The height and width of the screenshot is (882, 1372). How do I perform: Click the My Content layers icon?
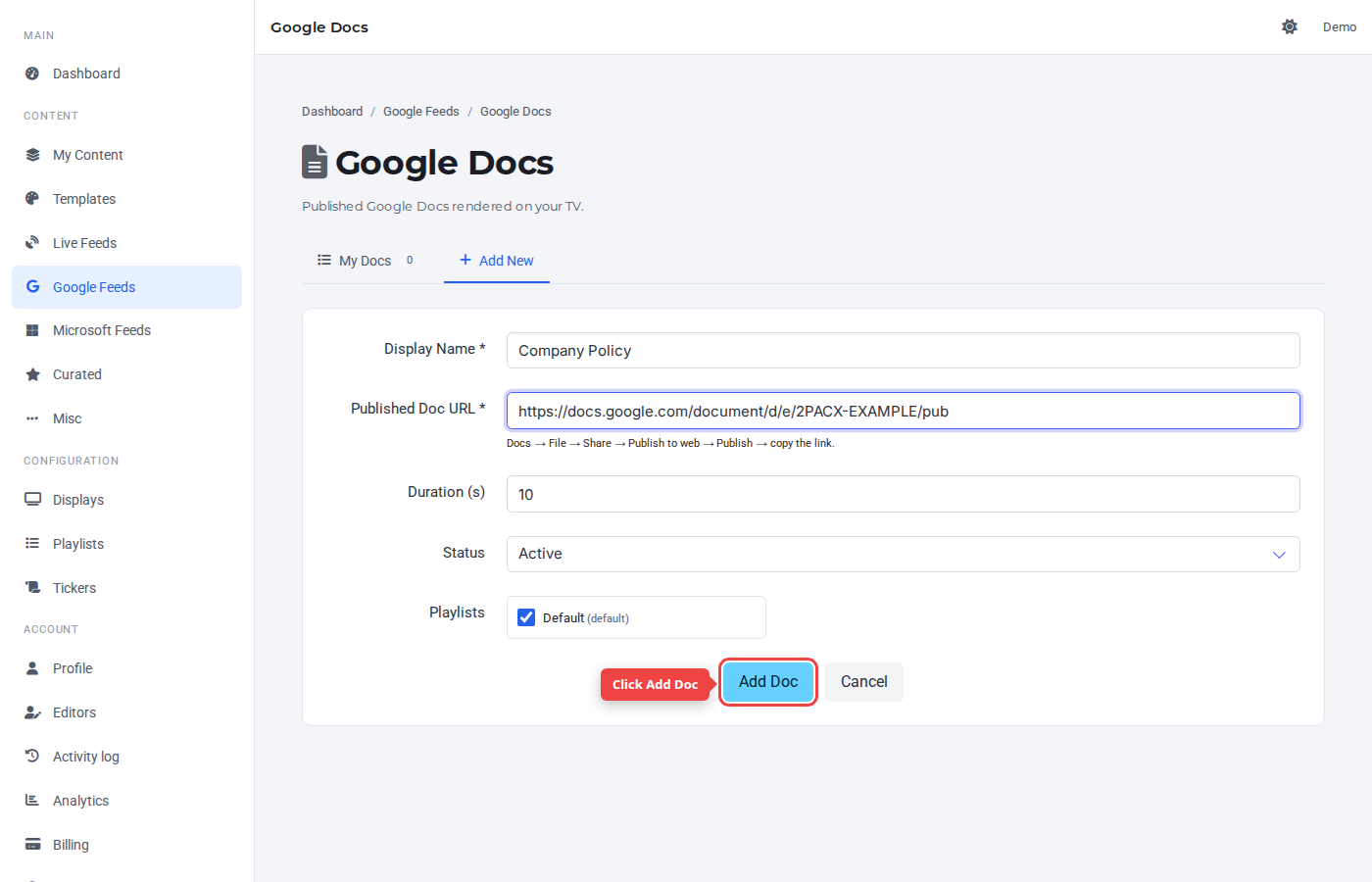(x=32, y=155)
